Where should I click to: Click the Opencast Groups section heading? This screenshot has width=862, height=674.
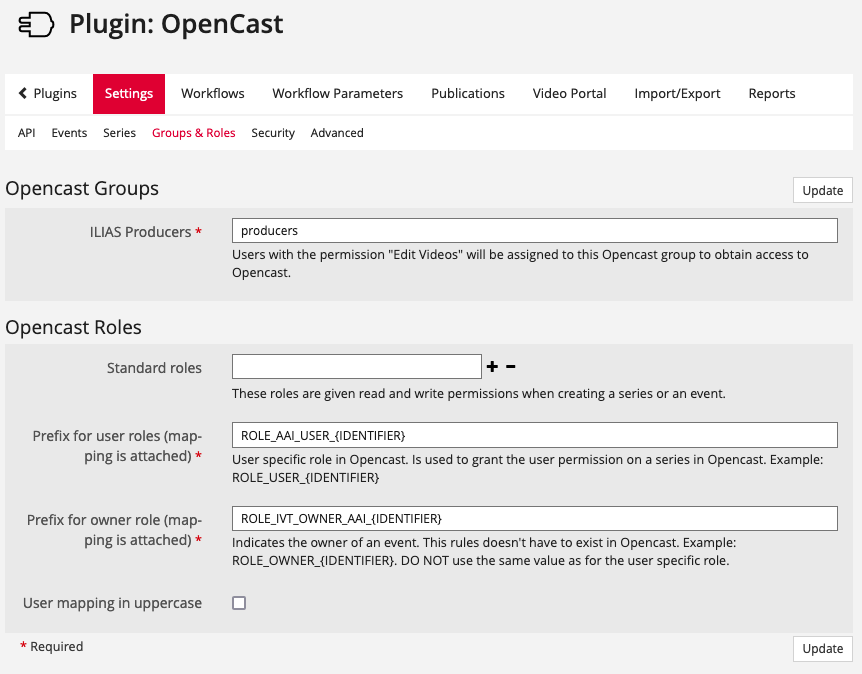pyautogui.click(x=82, y=189)
